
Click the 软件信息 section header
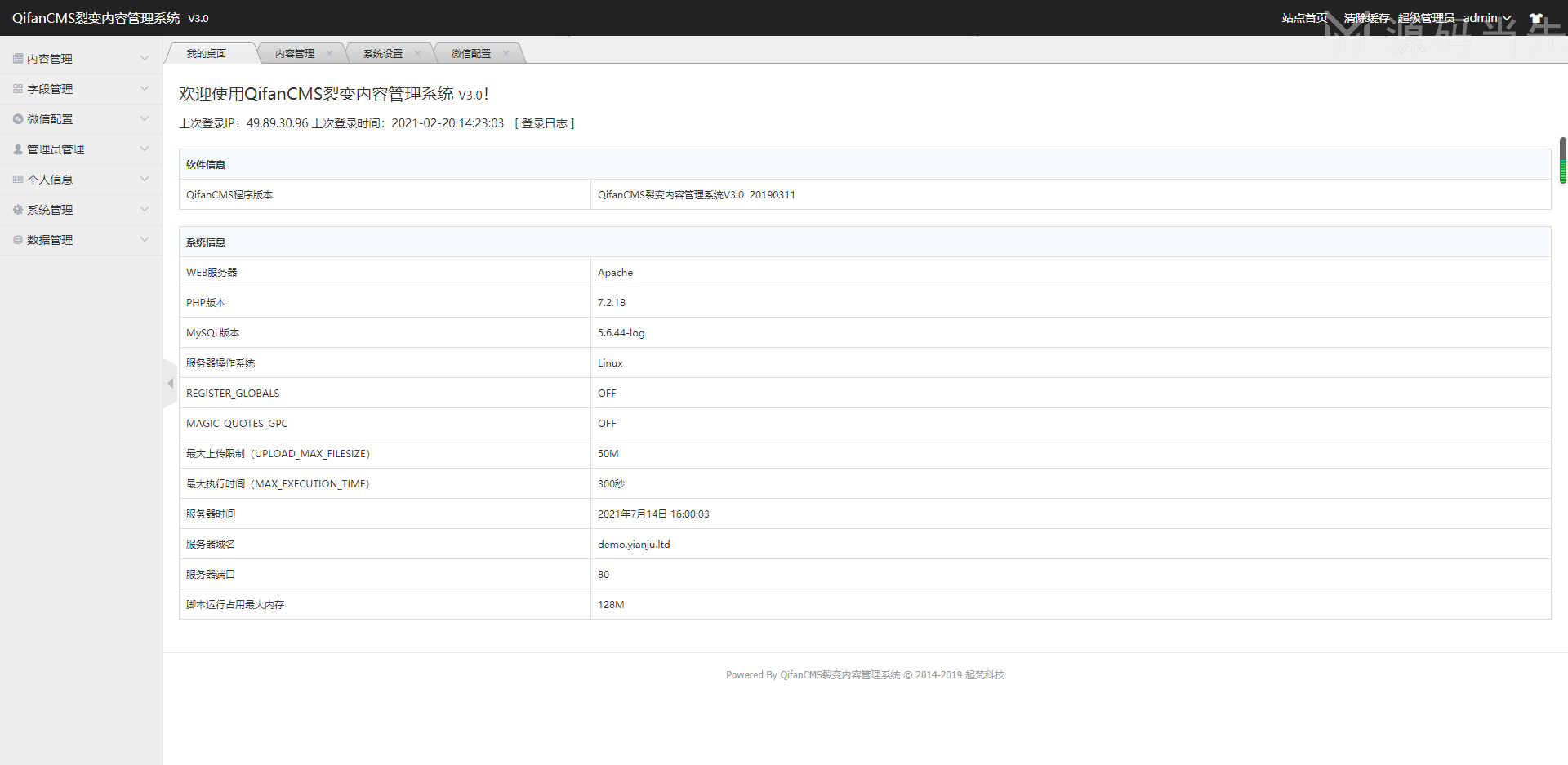pyautogui.click(x=206, y=165)
